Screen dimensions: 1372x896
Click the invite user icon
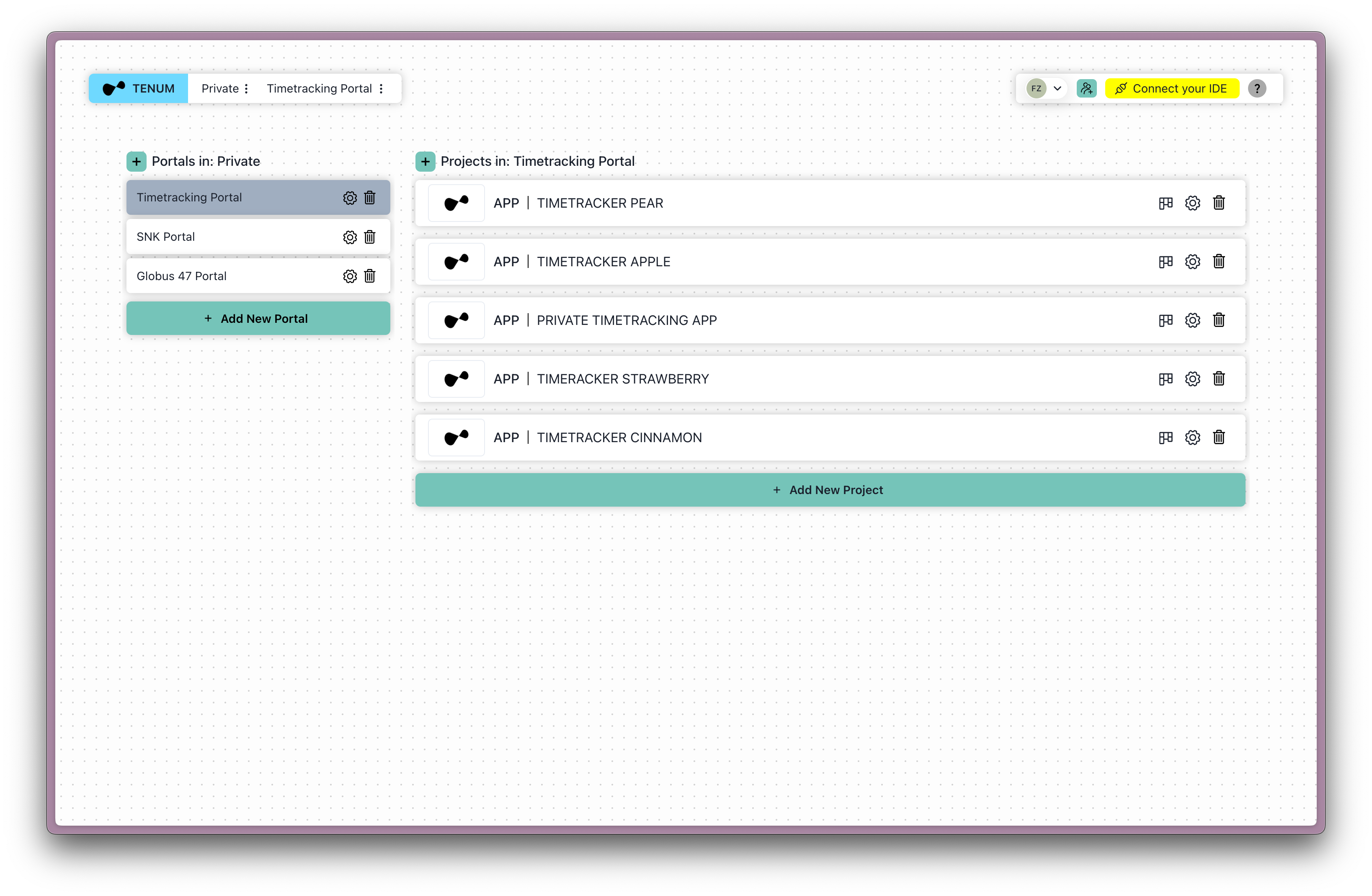1086,89
